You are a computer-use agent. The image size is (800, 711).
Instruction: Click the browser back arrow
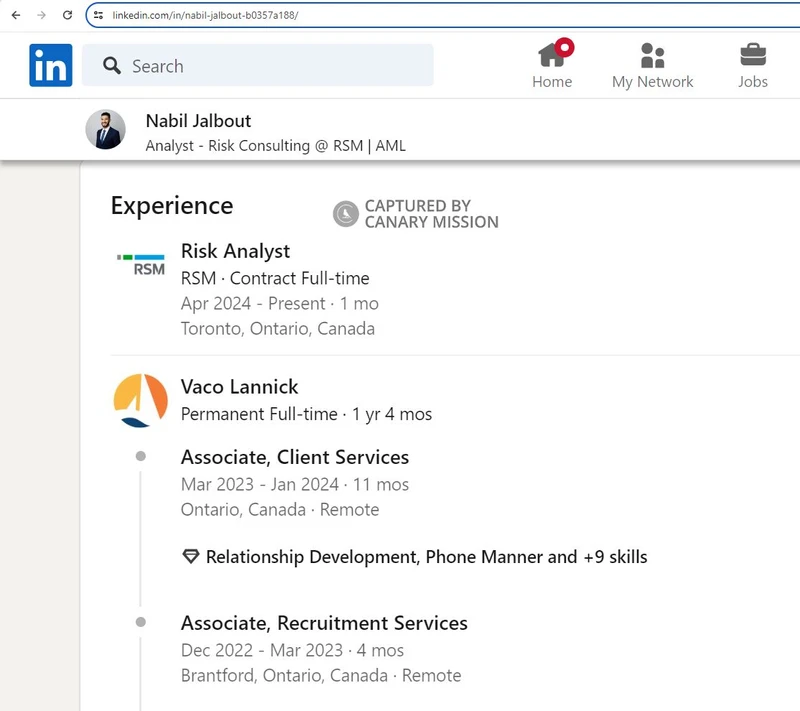pos(16,15)
